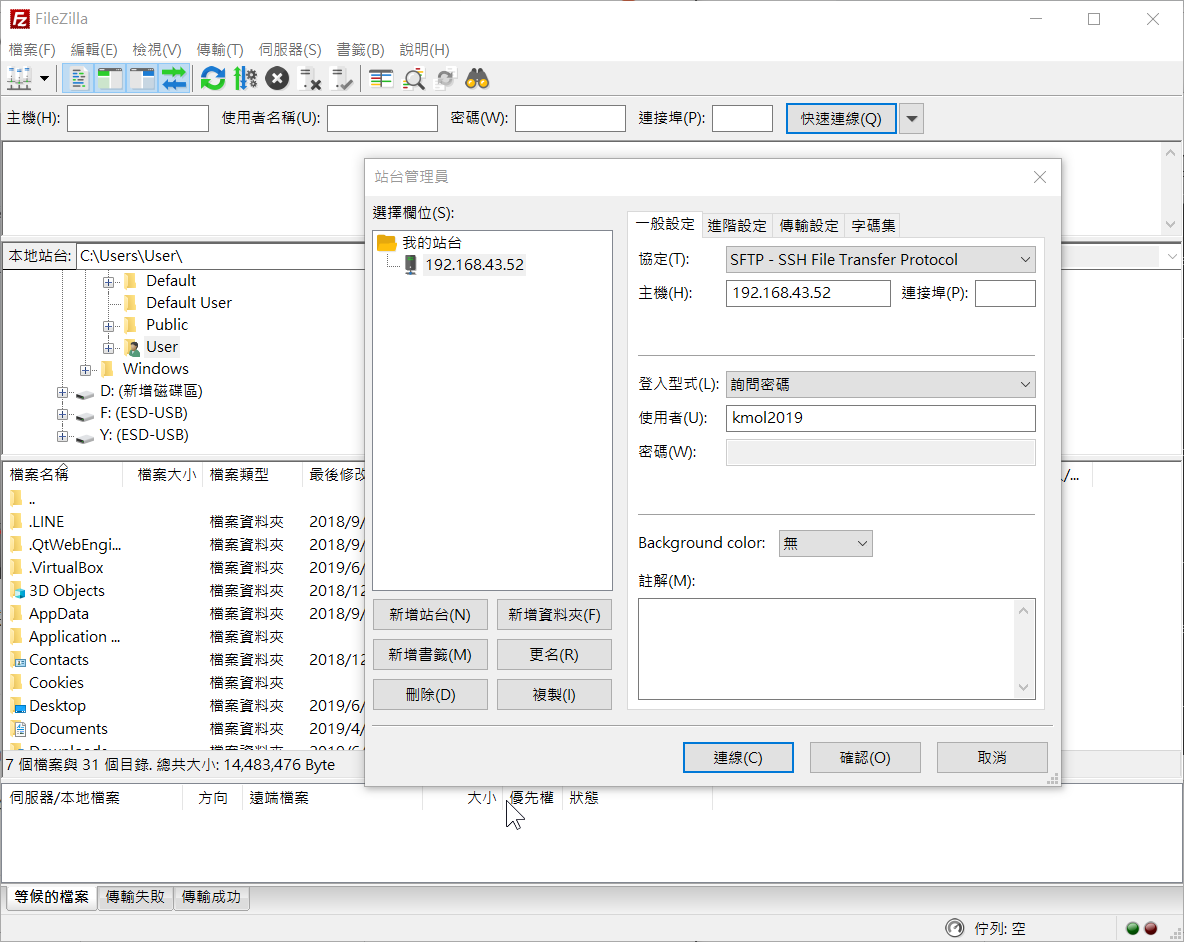Screen dimensions: 1184x942
Task: Click the Site Manager 主機(H) field with 192.168.43.52
Action: tap(808, 293)
